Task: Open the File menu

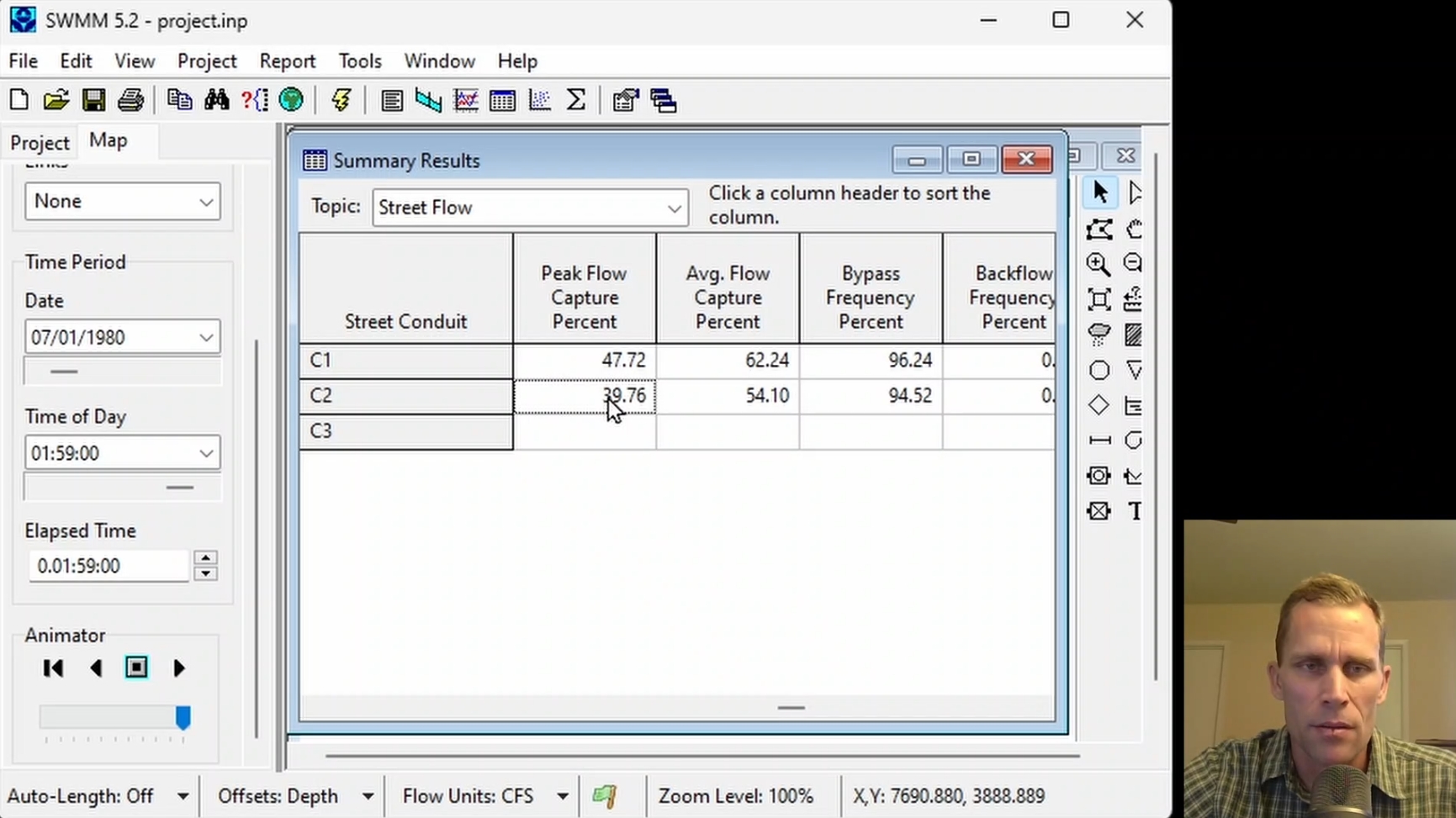Action: pos(24,61)
